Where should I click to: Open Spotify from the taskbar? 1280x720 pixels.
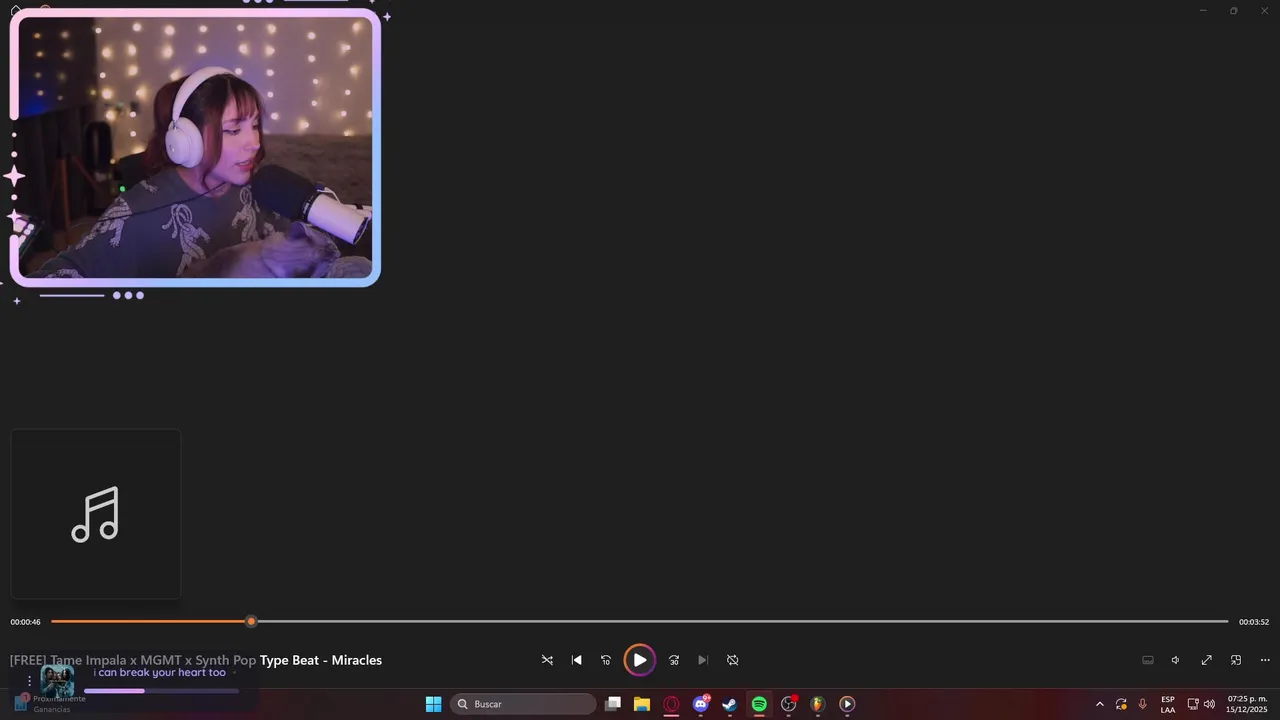[x=759, y=704]
